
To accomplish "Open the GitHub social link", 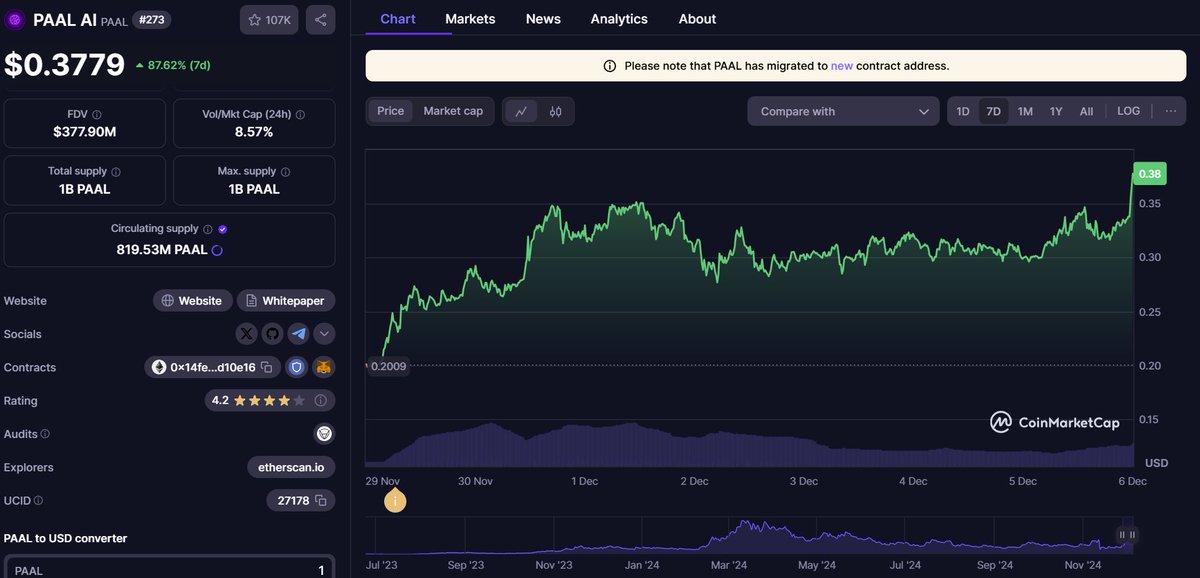I will pos(272,334).
